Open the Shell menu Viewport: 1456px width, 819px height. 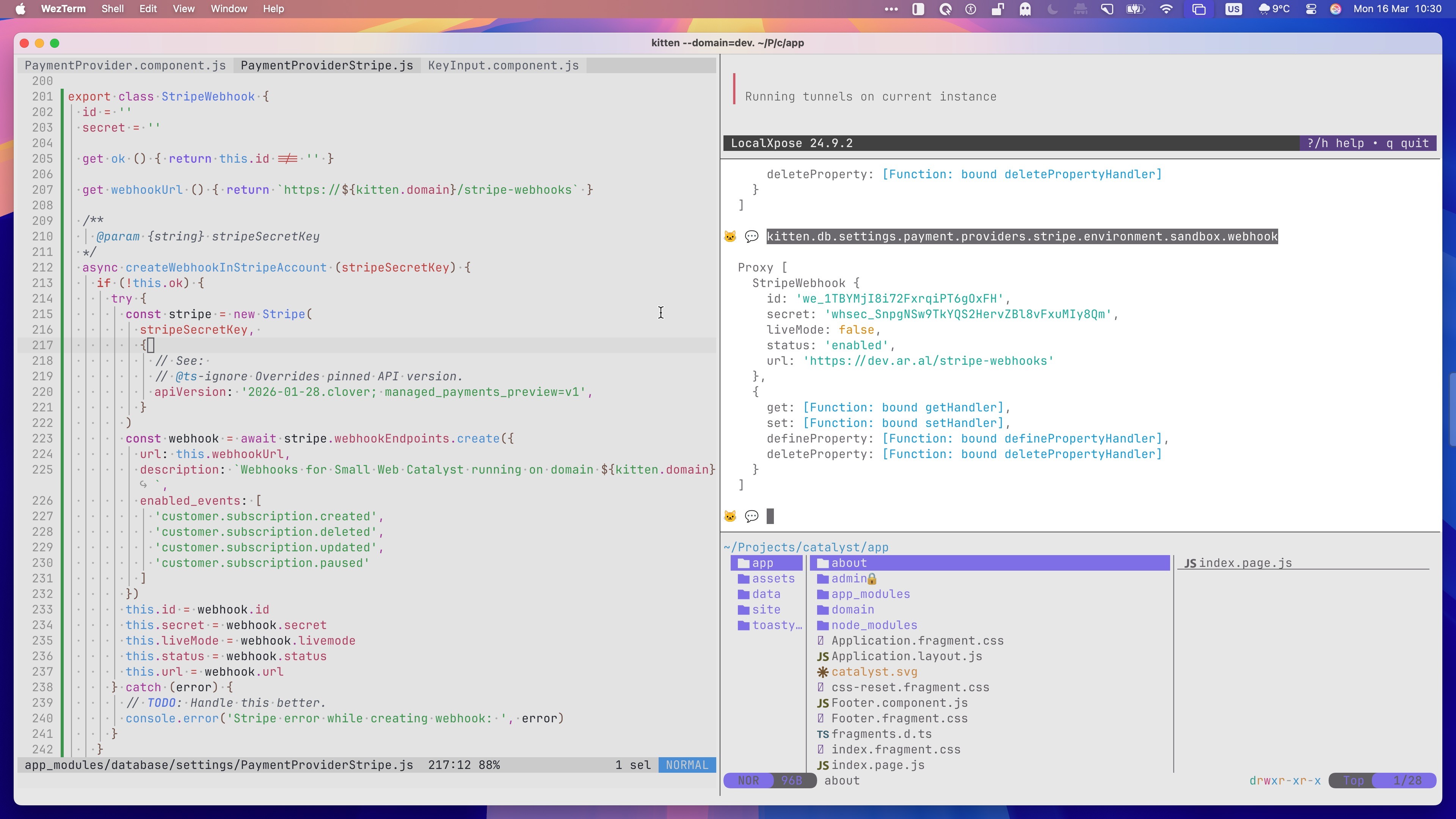pos(113,9)
